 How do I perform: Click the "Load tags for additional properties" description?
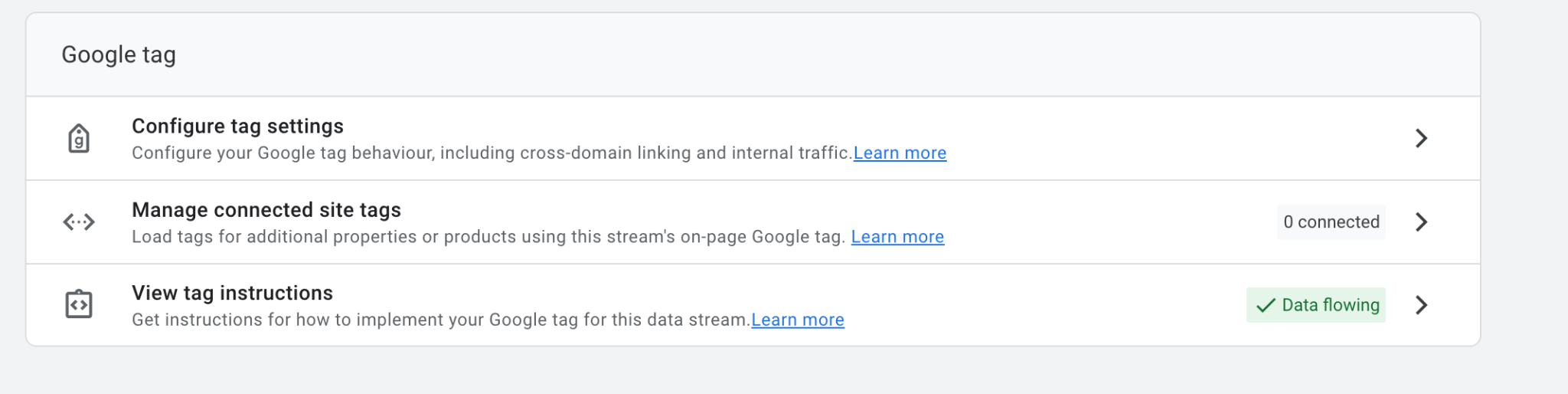click(x=488, y=237)
